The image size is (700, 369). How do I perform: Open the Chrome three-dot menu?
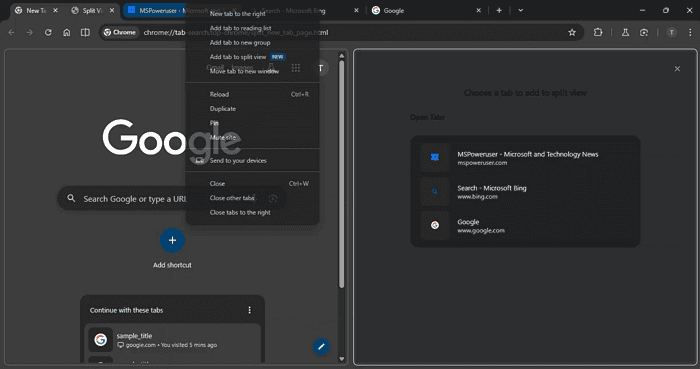[x=690, y=32]
